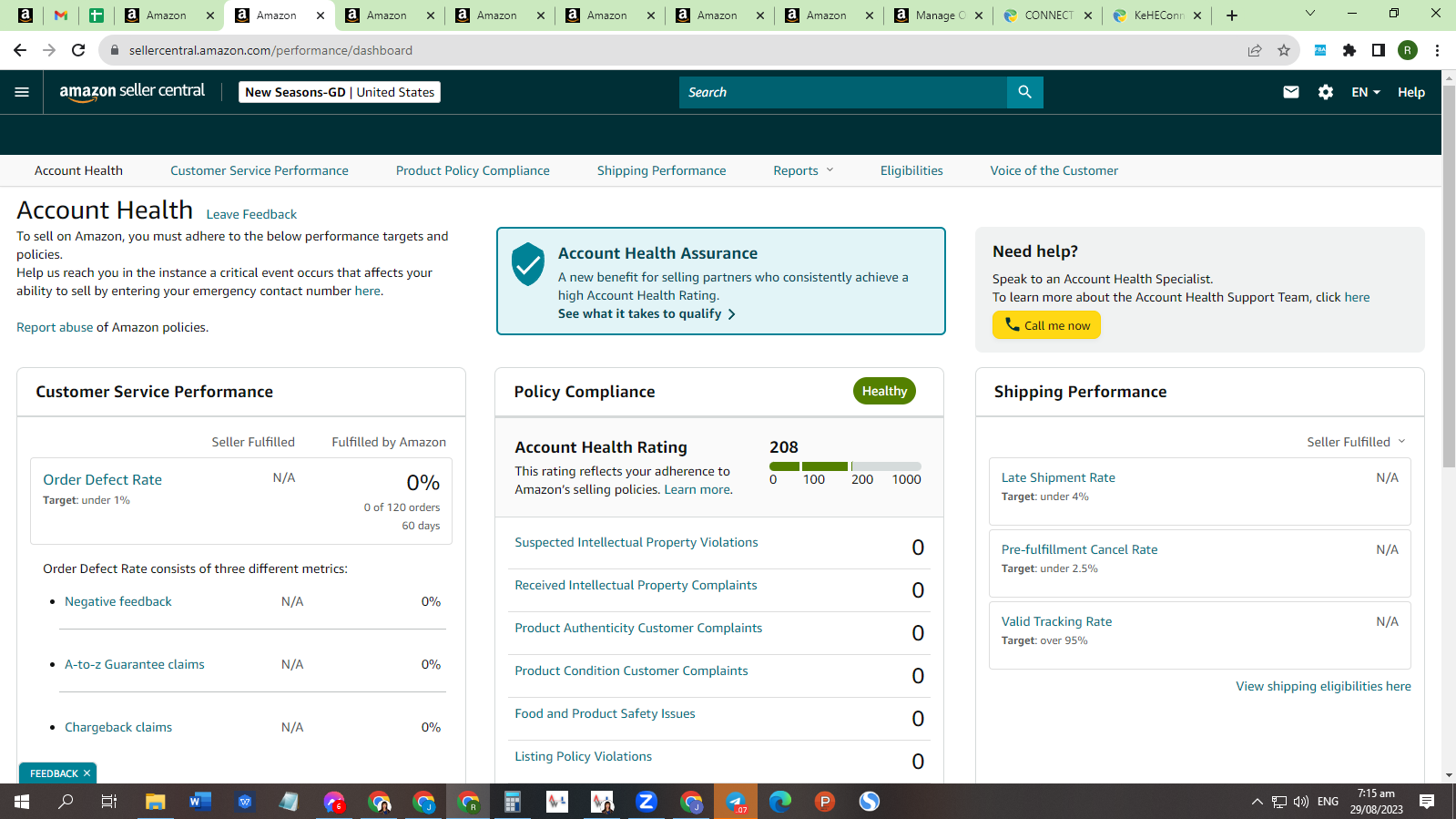Open the browser extensions puzzle icon
Viewport: 1456px width, 819px height.
tap(1349, 50)
